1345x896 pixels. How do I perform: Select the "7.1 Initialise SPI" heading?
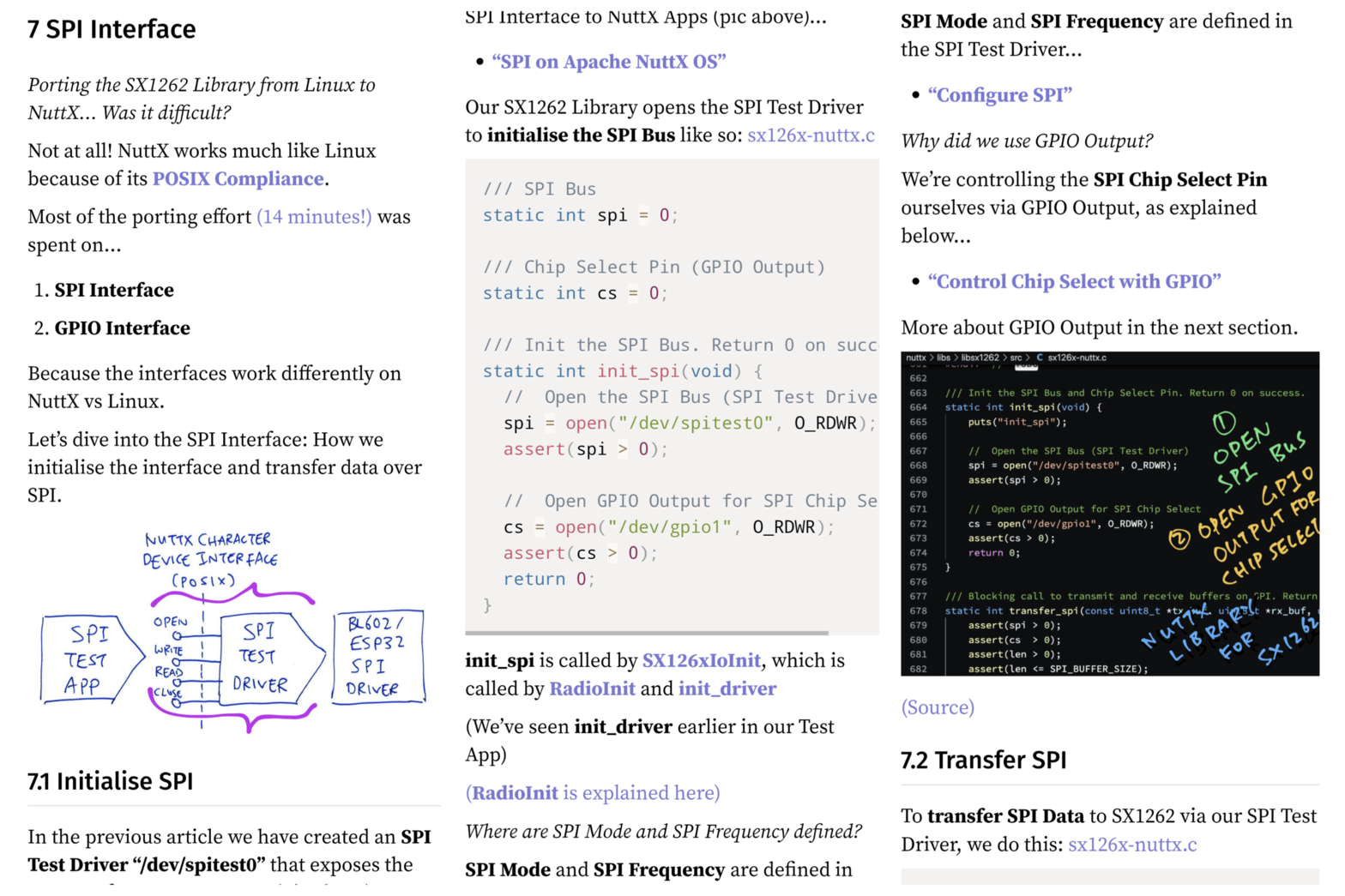[111, 781]
